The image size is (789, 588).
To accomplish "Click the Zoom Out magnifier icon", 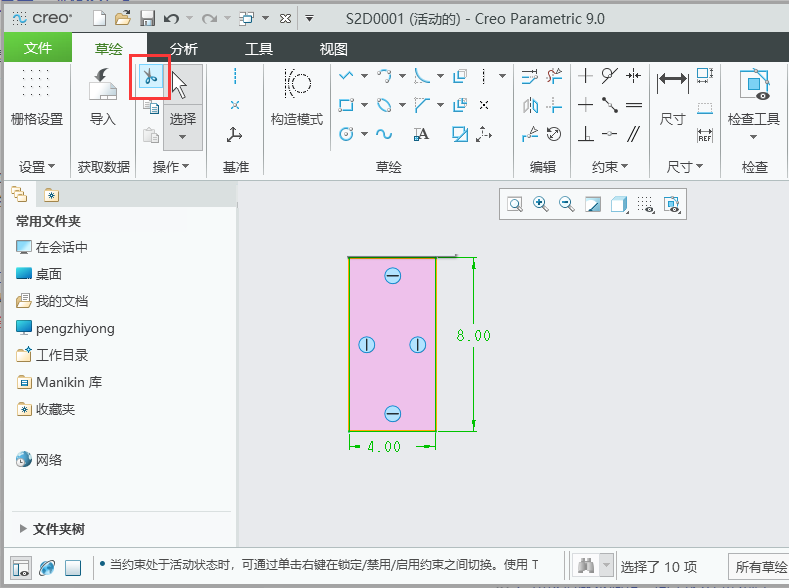I will (567, 204).
